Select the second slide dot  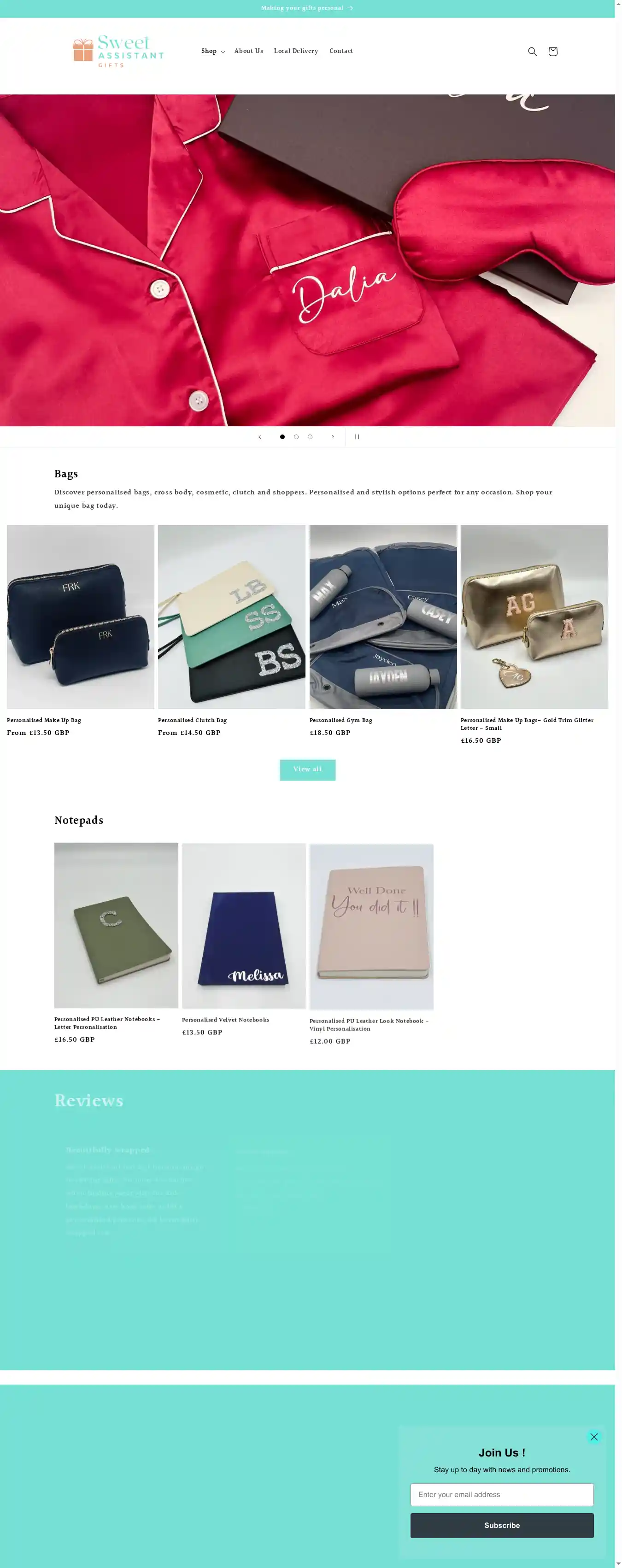point(296,437)
